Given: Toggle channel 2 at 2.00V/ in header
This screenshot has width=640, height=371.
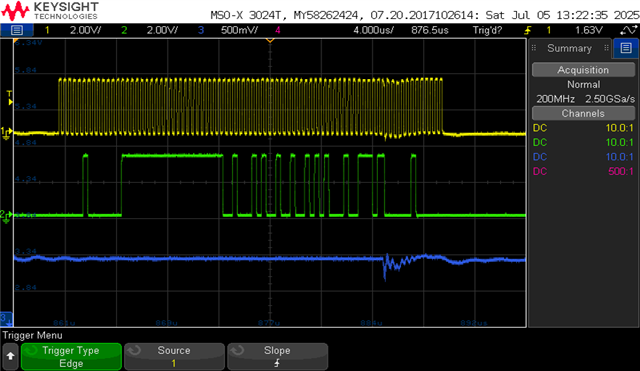Looking at the screenshot, I should (x=149, y=30).
